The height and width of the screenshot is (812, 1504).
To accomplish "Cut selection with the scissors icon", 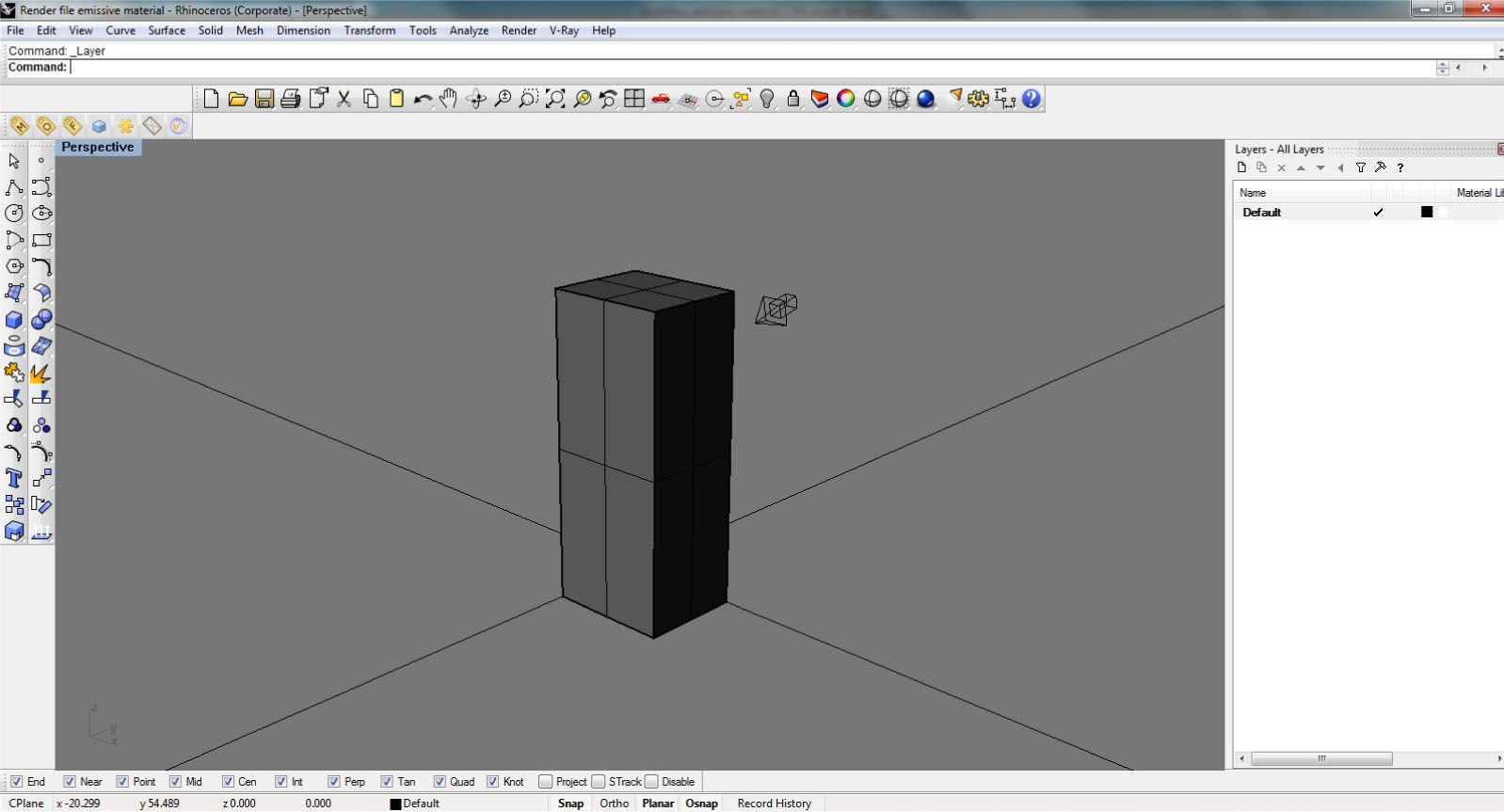I will coord(344,99).
